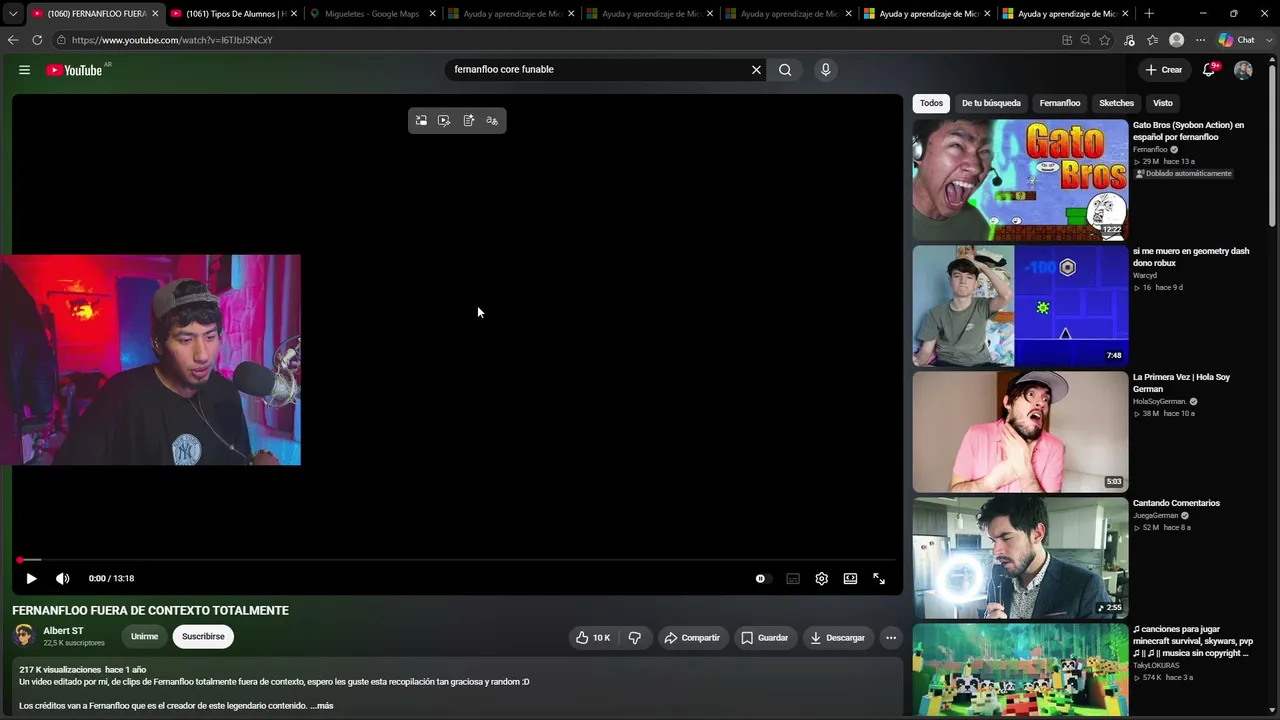Click the video title text
This screenshot has width=1280, height=720.
point(150,610)
